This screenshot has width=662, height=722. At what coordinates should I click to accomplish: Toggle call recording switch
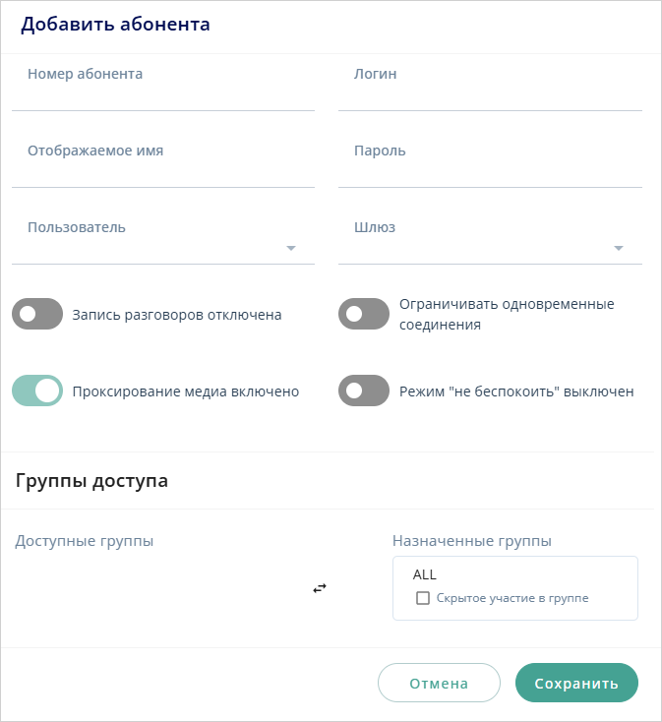[37, 314]
